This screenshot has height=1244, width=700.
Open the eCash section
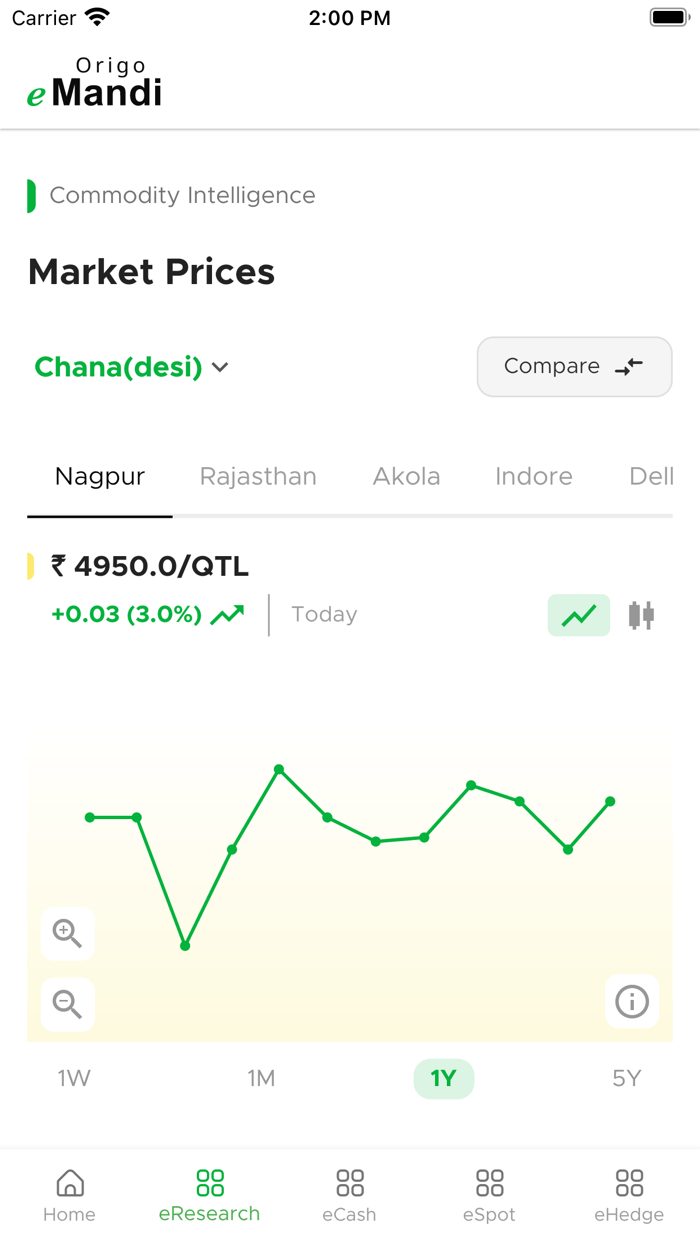tap(349, 1196)
